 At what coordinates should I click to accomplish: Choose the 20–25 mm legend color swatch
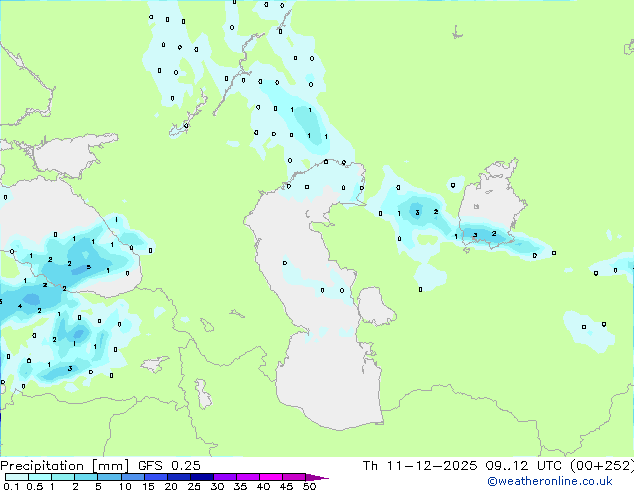pos(178,477)
